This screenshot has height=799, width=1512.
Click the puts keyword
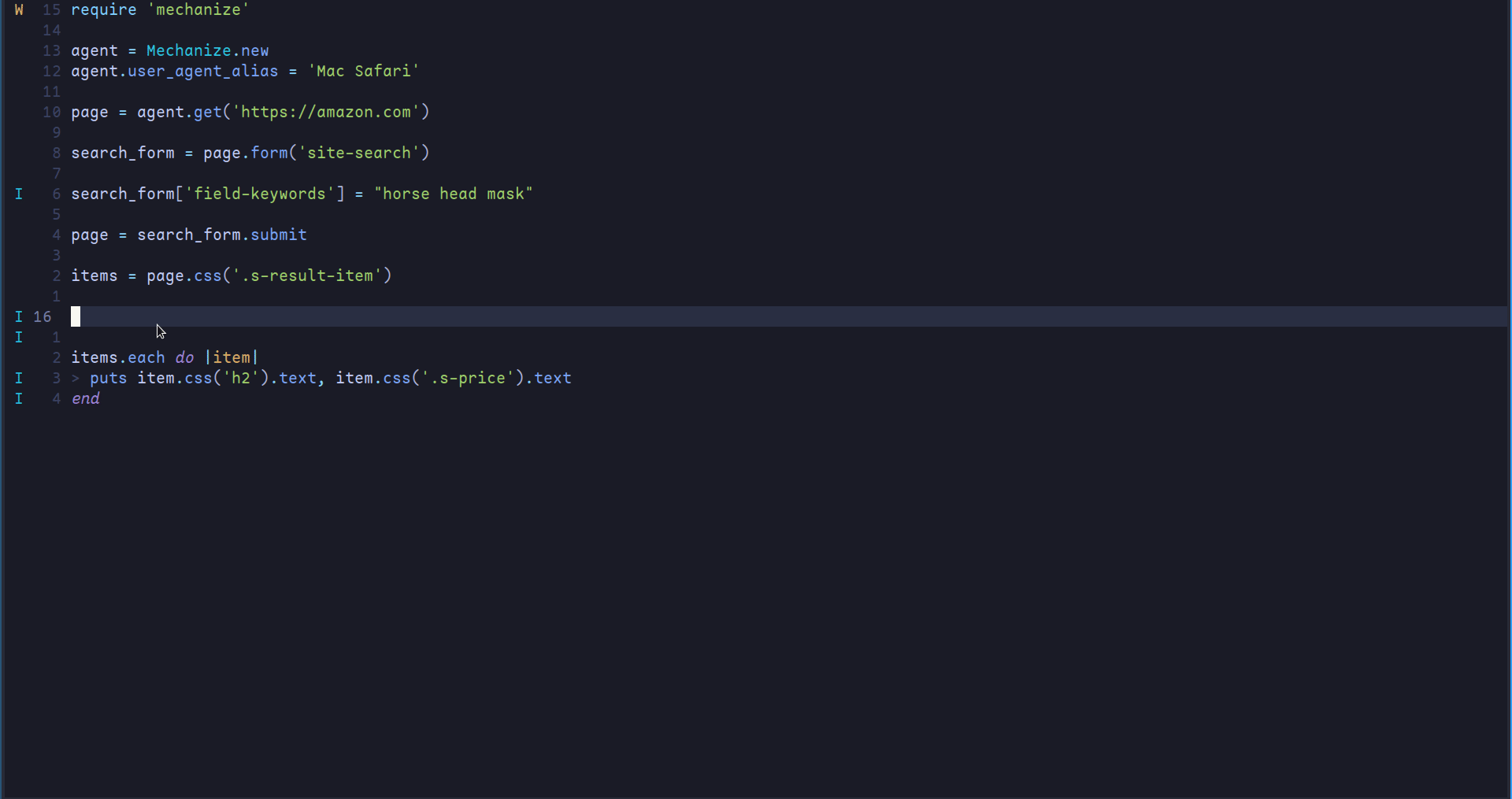click(109, 378)
